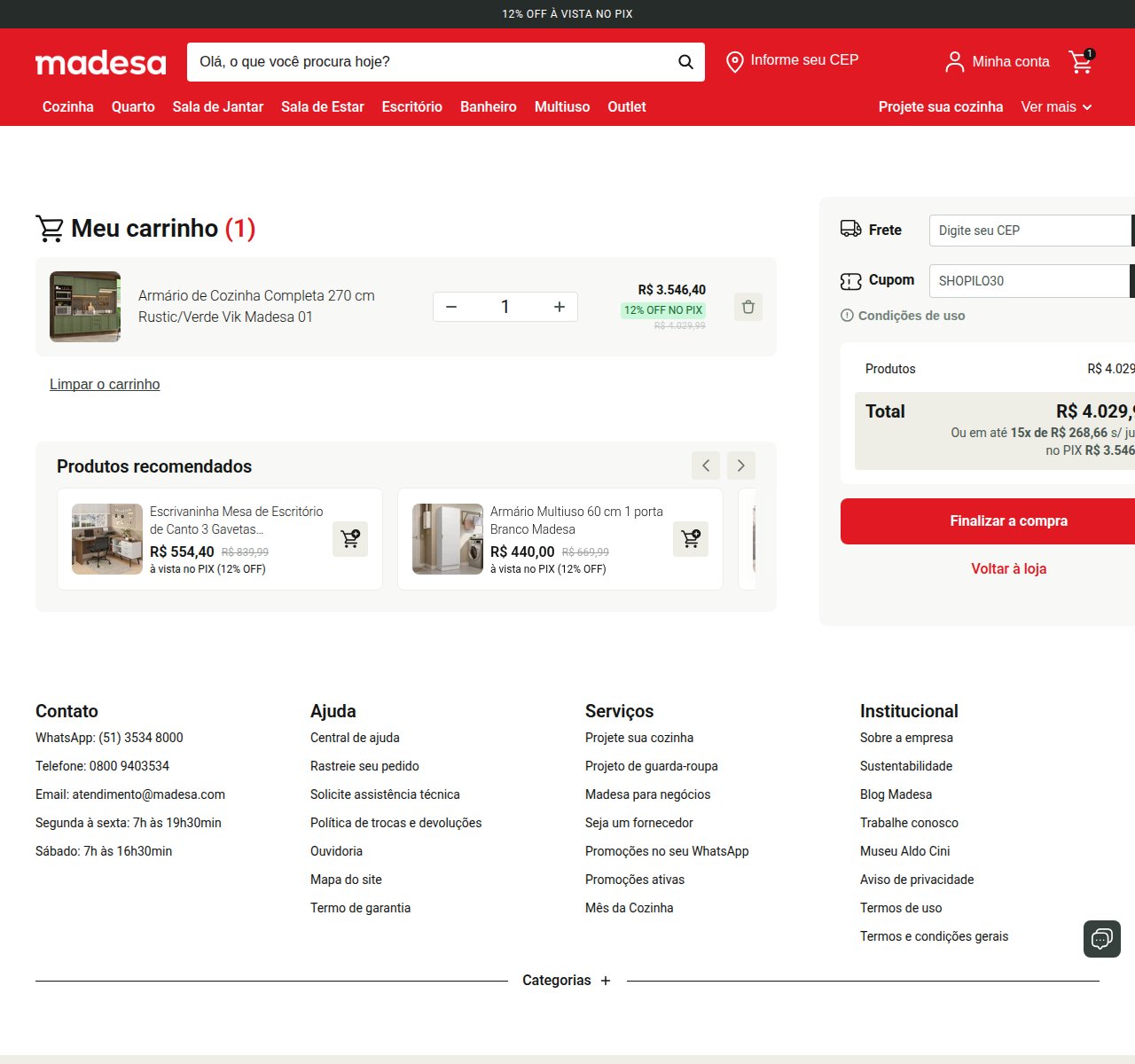
Task: Open Política de trocas e devoluções
Action: tap(396, 823)
